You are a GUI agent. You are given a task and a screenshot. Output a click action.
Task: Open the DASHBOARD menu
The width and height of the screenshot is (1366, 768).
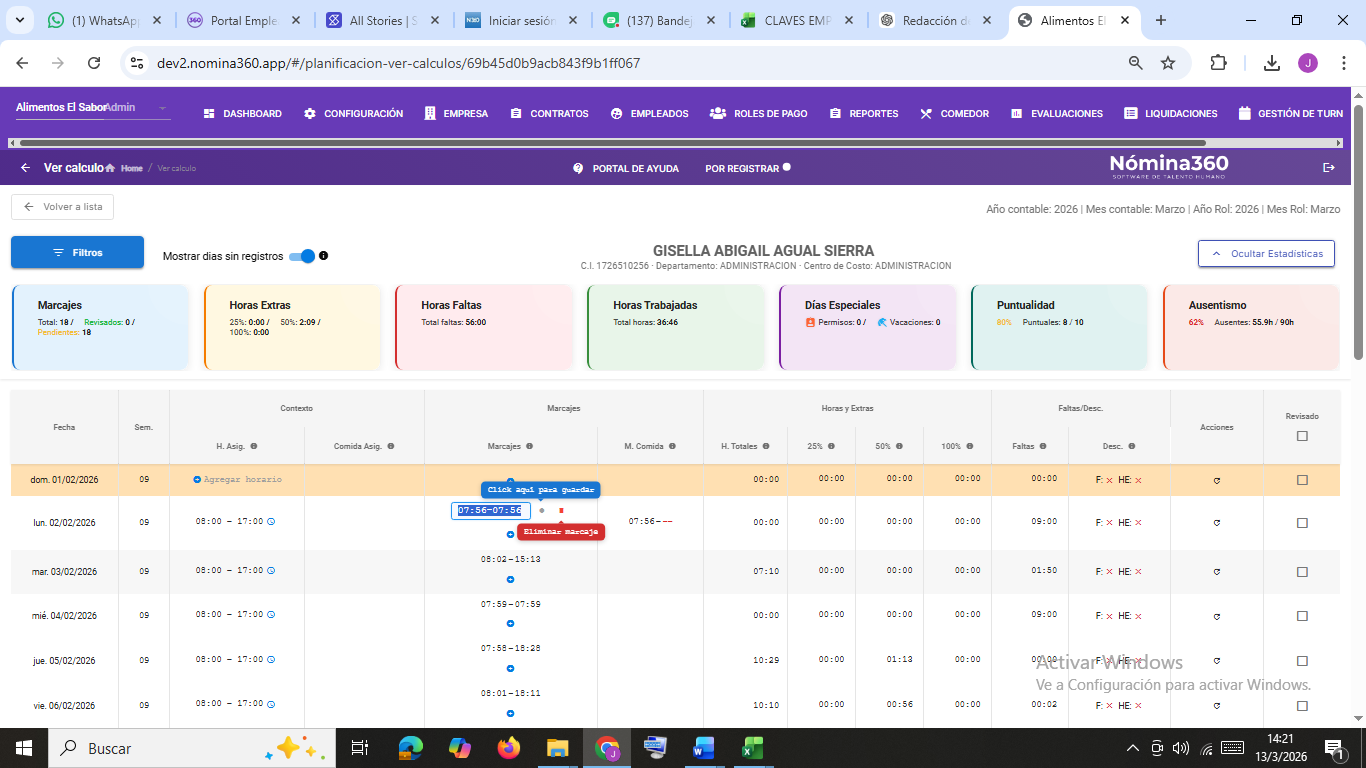pos(243,114)
